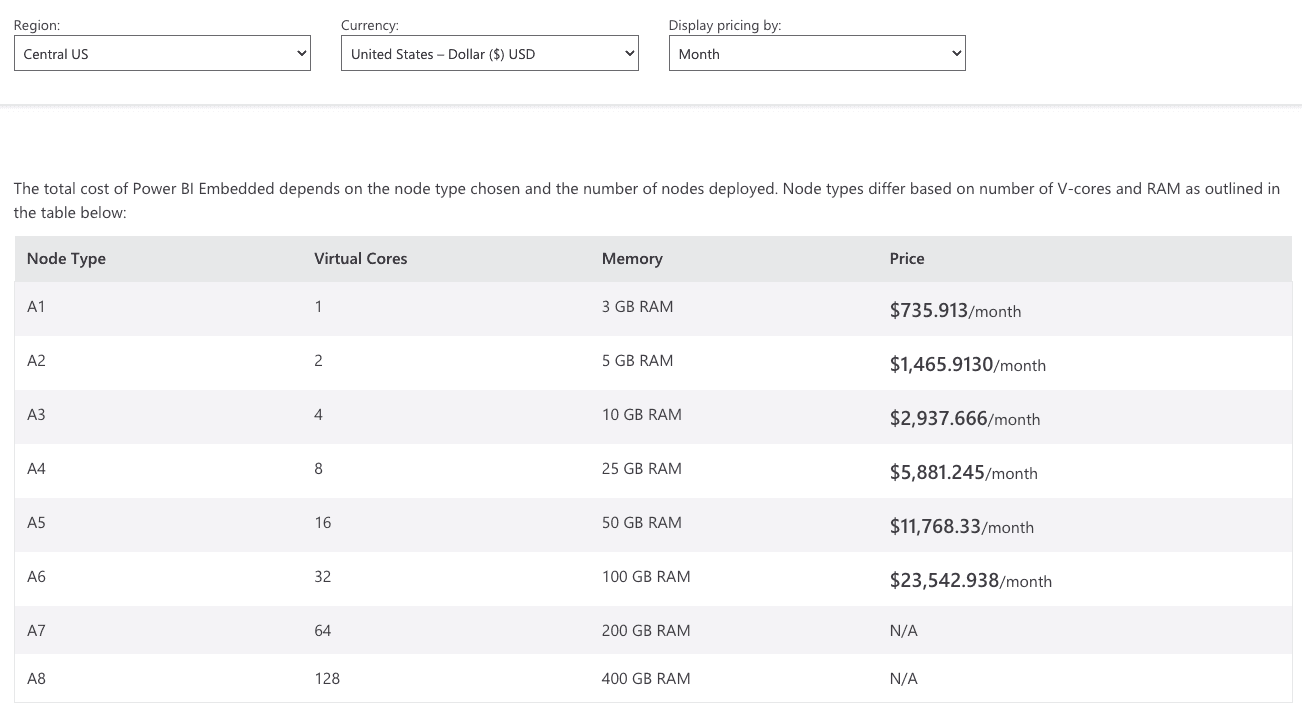Select the A1 node type row
Viewport: 1302px width, 709px height.
coord(36,306)
